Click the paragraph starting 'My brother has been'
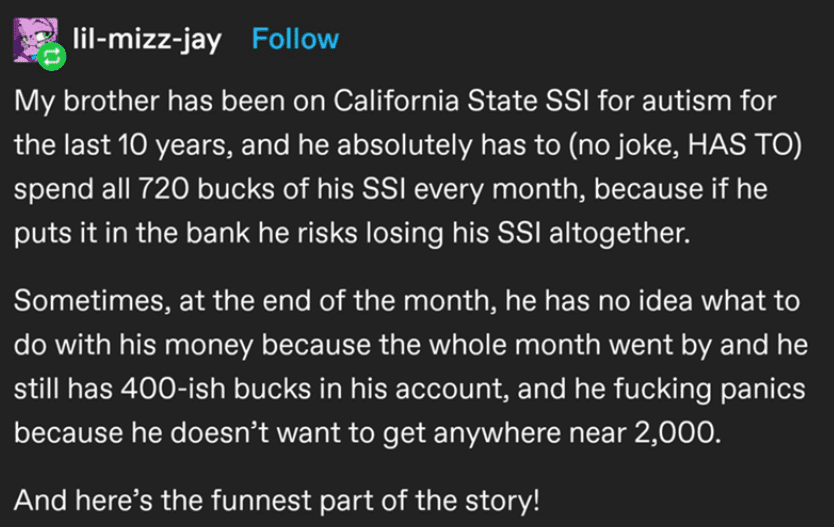Image resolution: width=834 pixels, height=527 pixels. click(407, 166)
